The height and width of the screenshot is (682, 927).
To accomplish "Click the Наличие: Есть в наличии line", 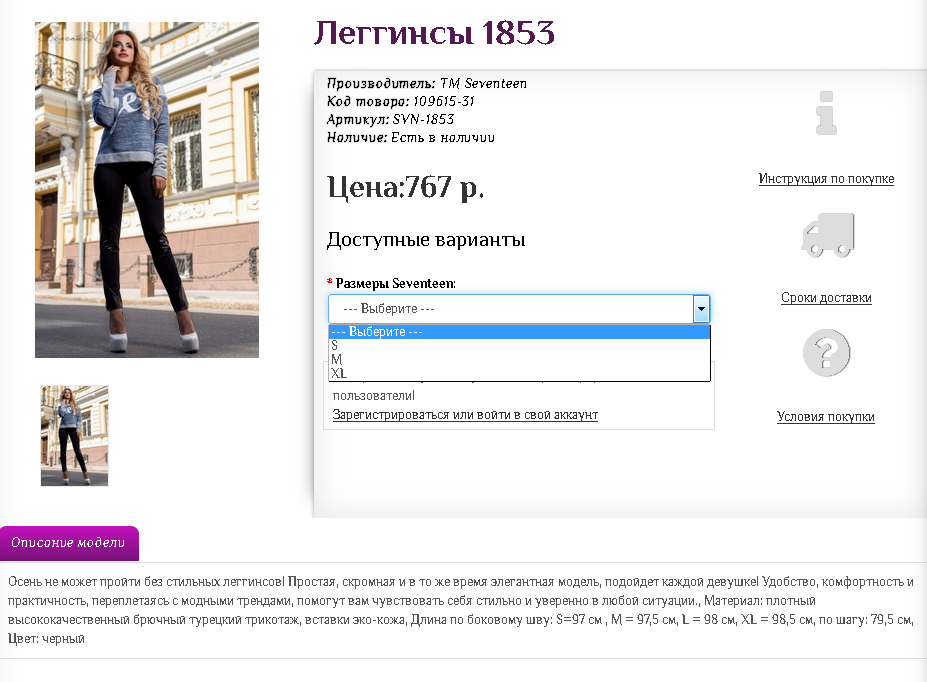I will [410, 137].
